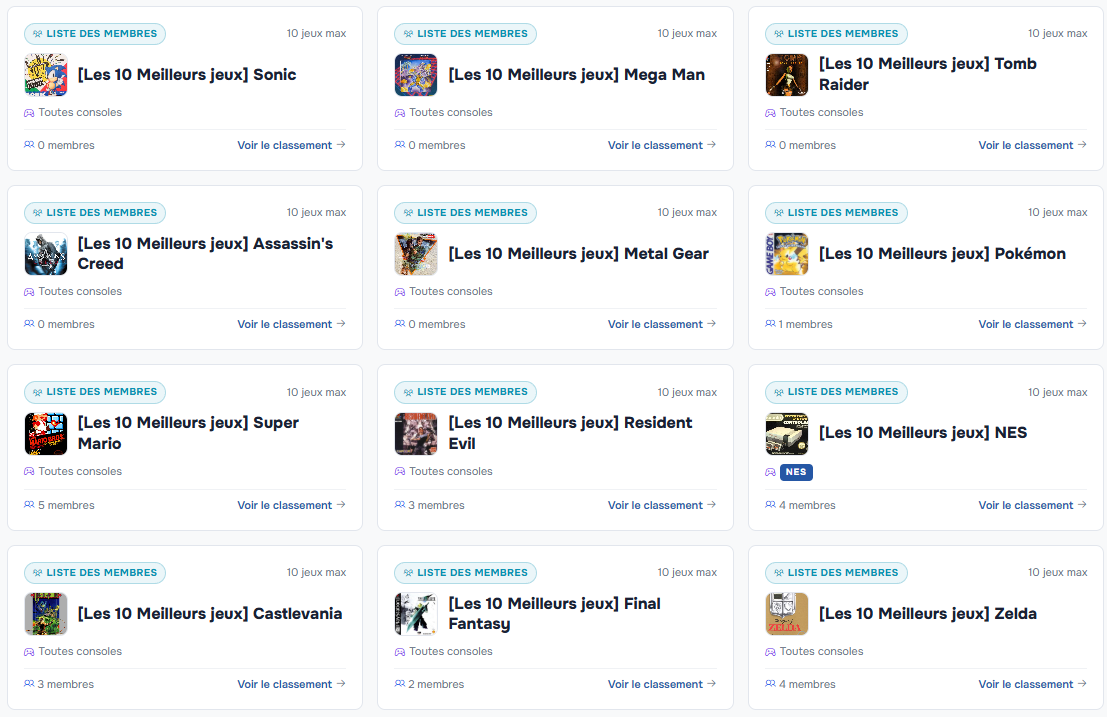Click the 'Liste des membres' badge on Zelda card
The height and width of the screenshot is (717, 1107).
pos(836,573)
